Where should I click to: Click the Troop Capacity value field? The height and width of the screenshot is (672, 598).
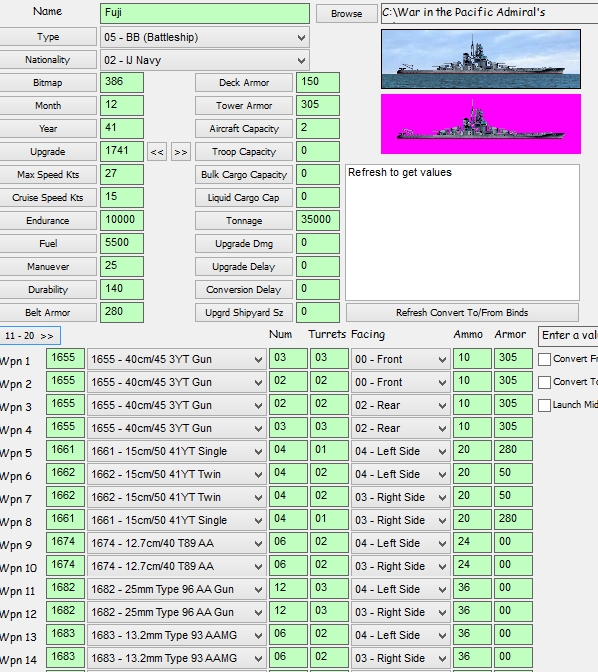318,152
